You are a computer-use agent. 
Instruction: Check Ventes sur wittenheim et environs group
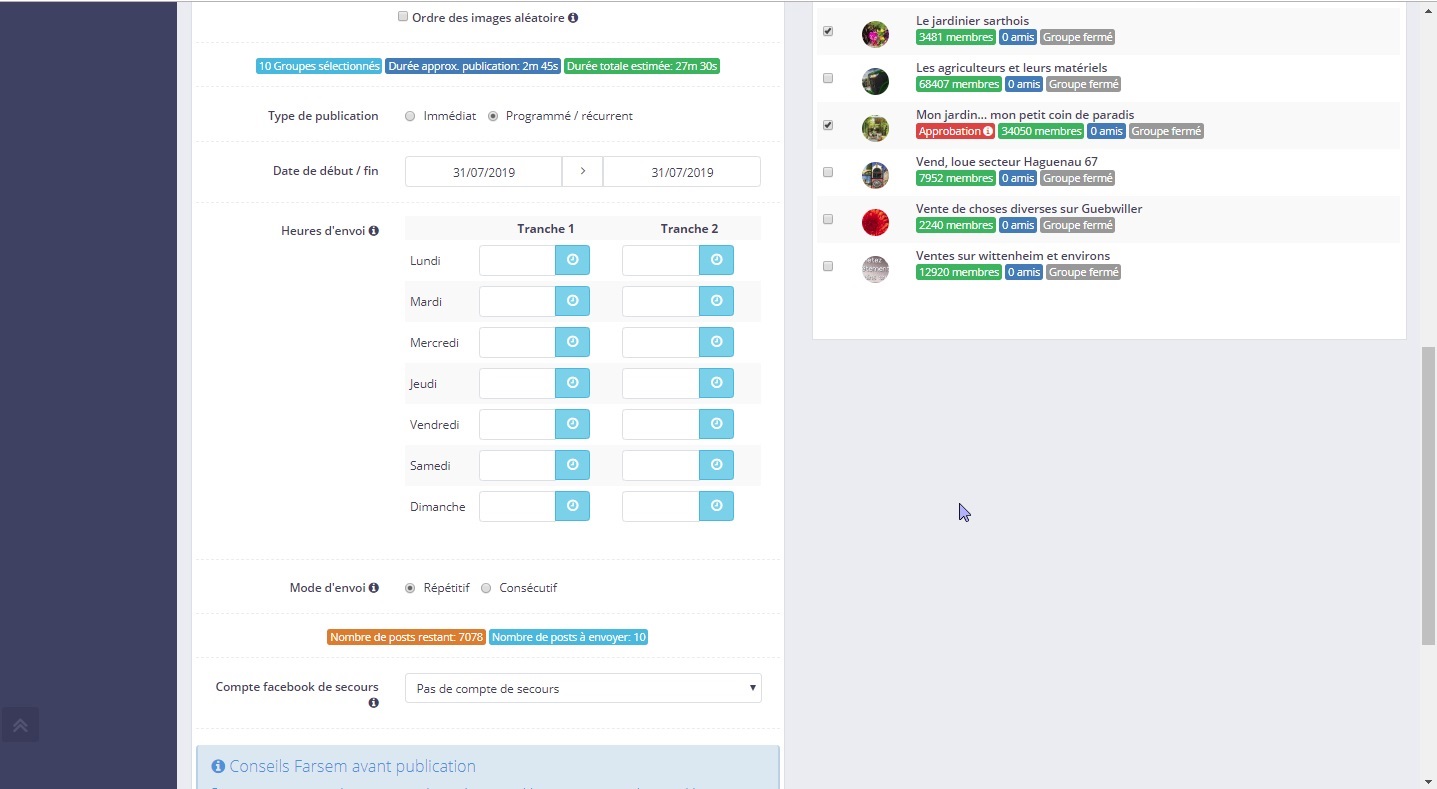pyautogui.click(x=828, y=266)
